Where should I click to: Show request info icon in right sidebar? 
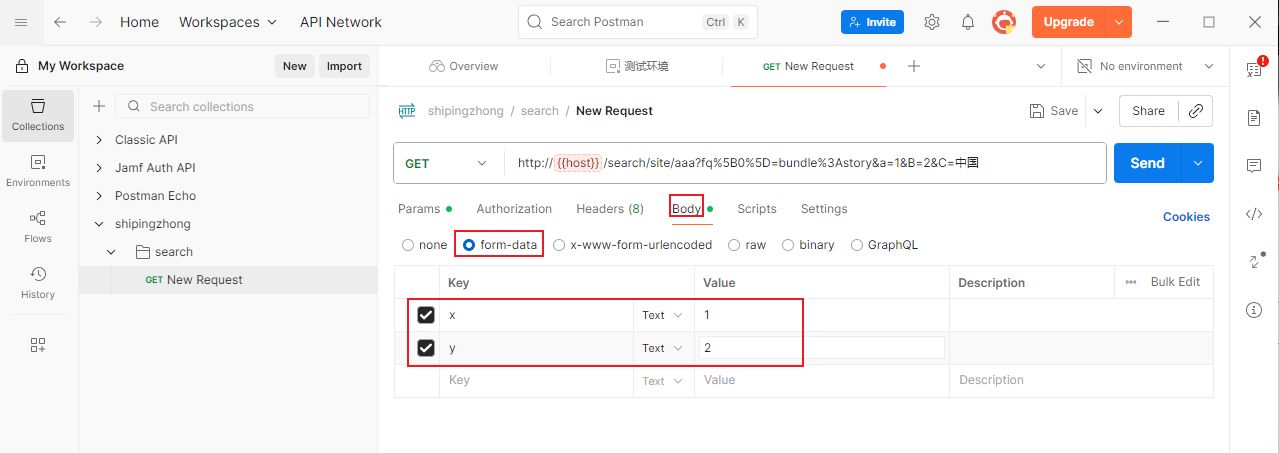[x=1254, y=310]
